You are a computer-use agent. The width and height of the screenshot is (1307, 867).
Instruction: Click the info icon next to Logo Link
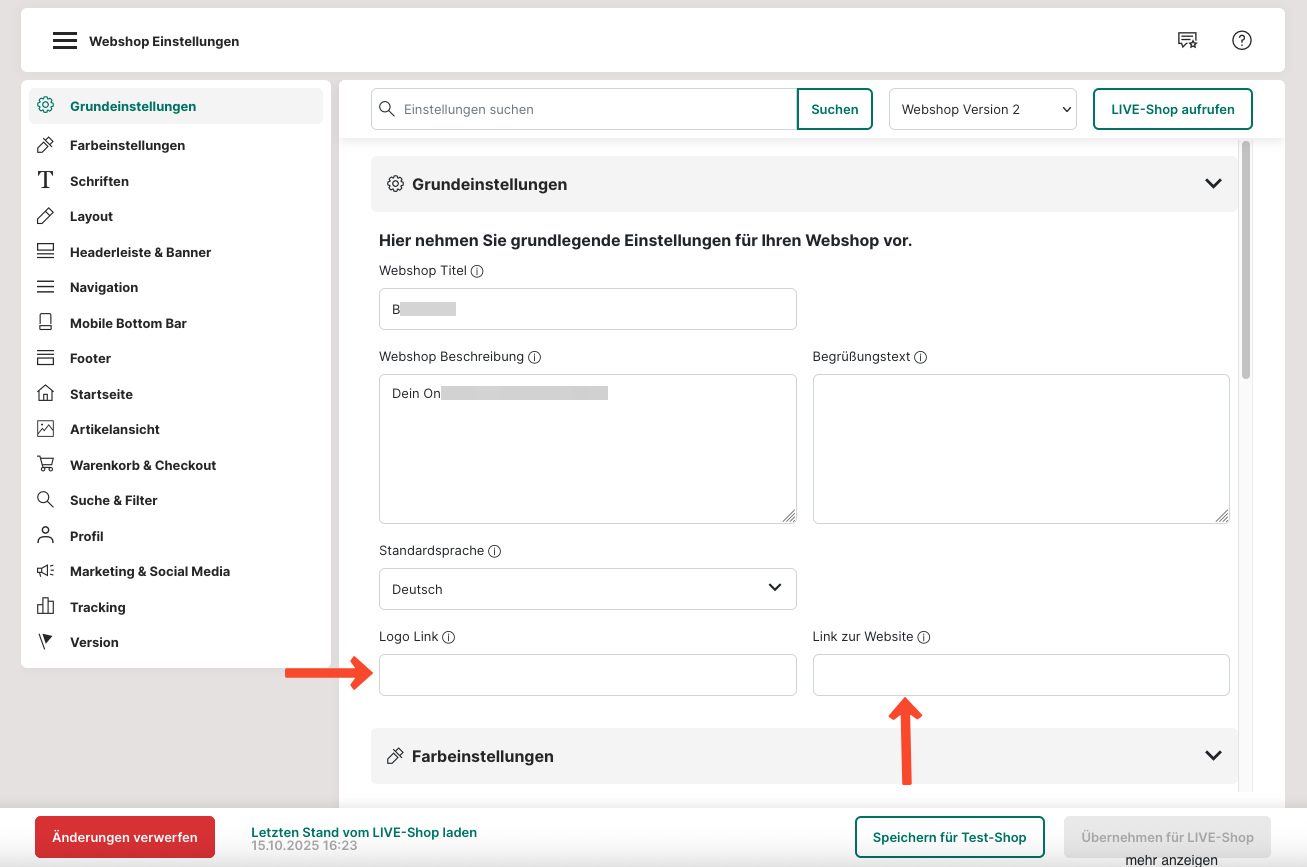point(449,637)
